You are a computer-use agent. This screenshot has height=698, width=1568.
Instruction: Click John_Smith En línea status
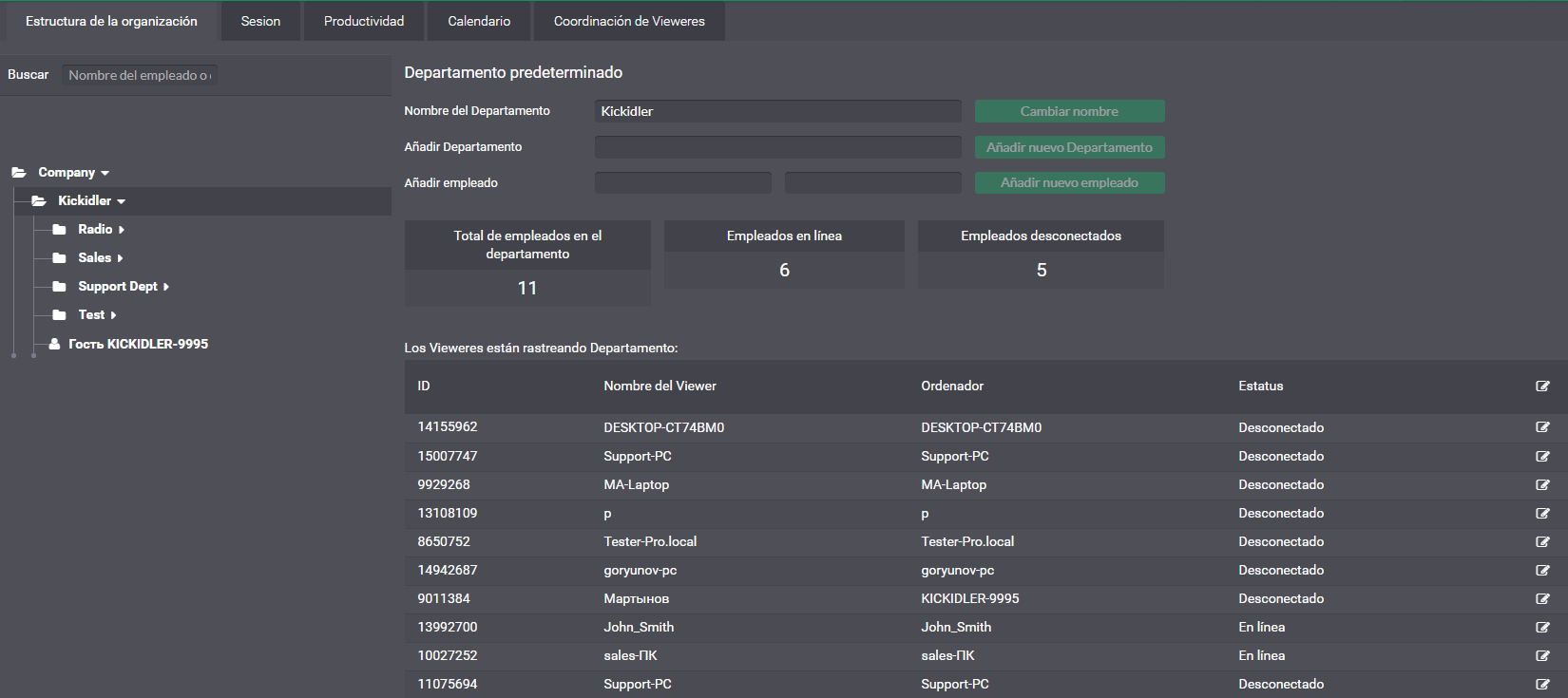pyautogui.click(x=1262, y=627)
